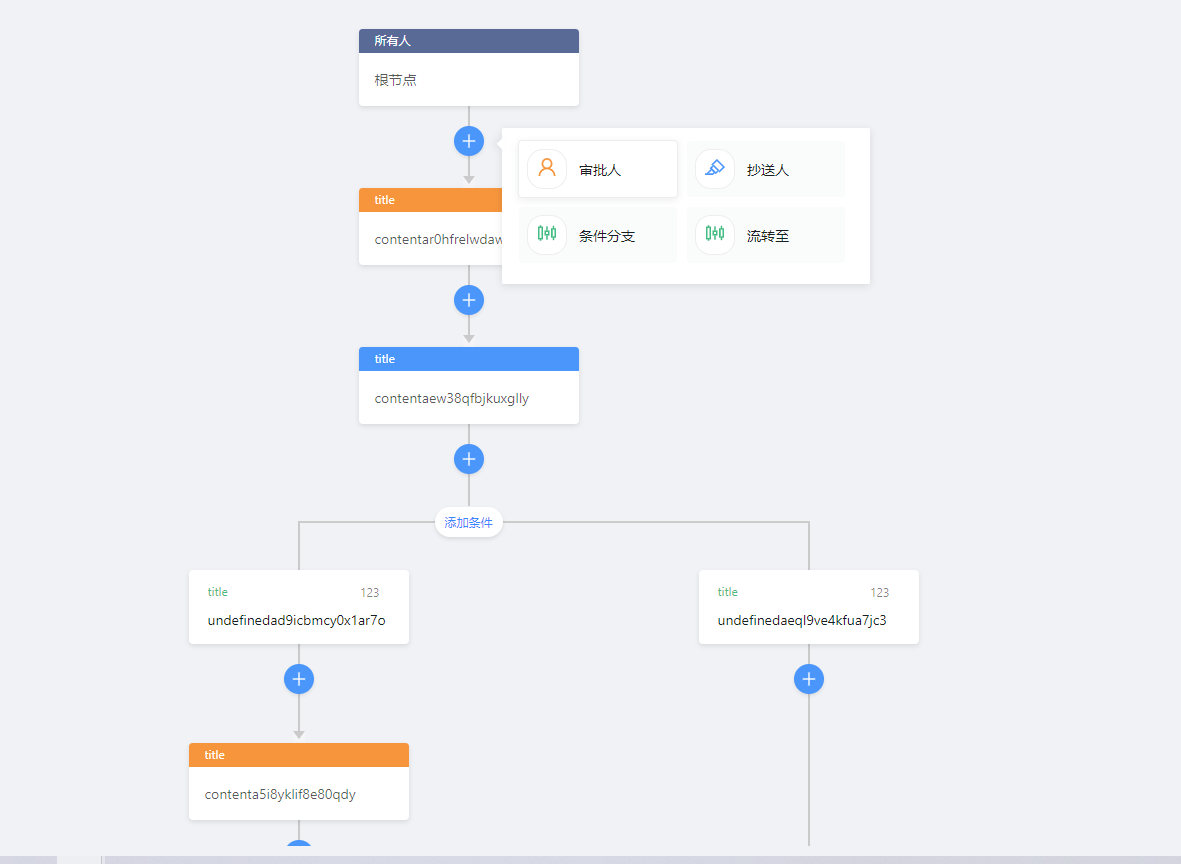Open the contenta5i8yklif8e80qdy approver node

click(x=298, y=794)
